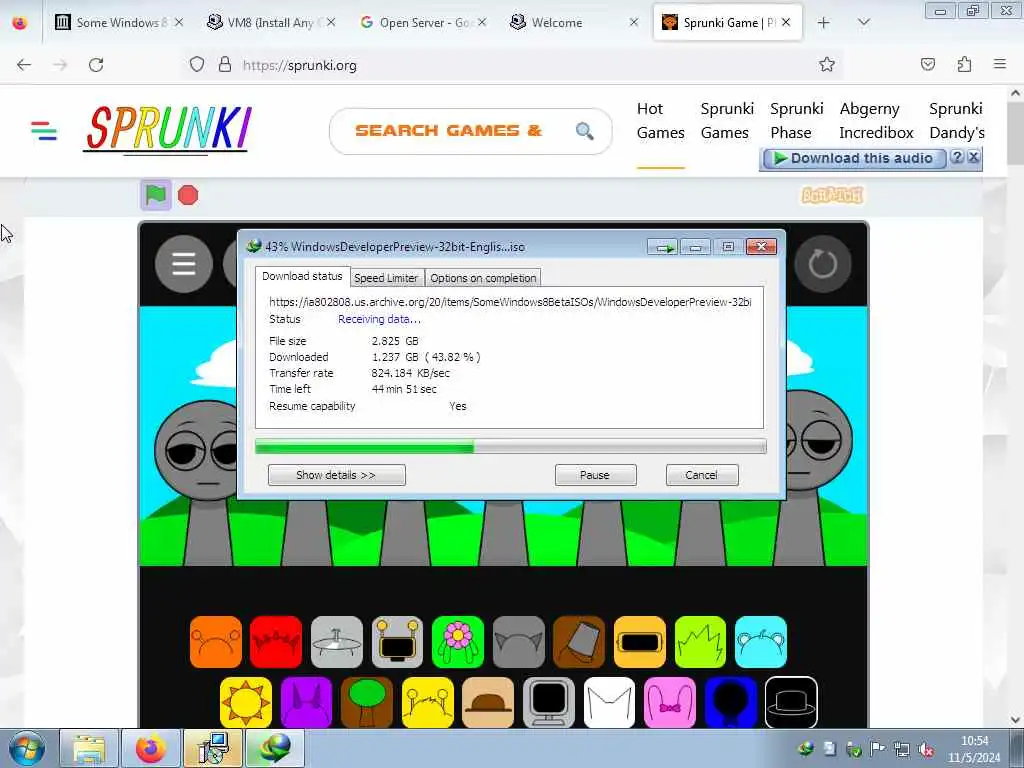
Task: Select the brown tree character icon
Action: click(x=367, y=703)
